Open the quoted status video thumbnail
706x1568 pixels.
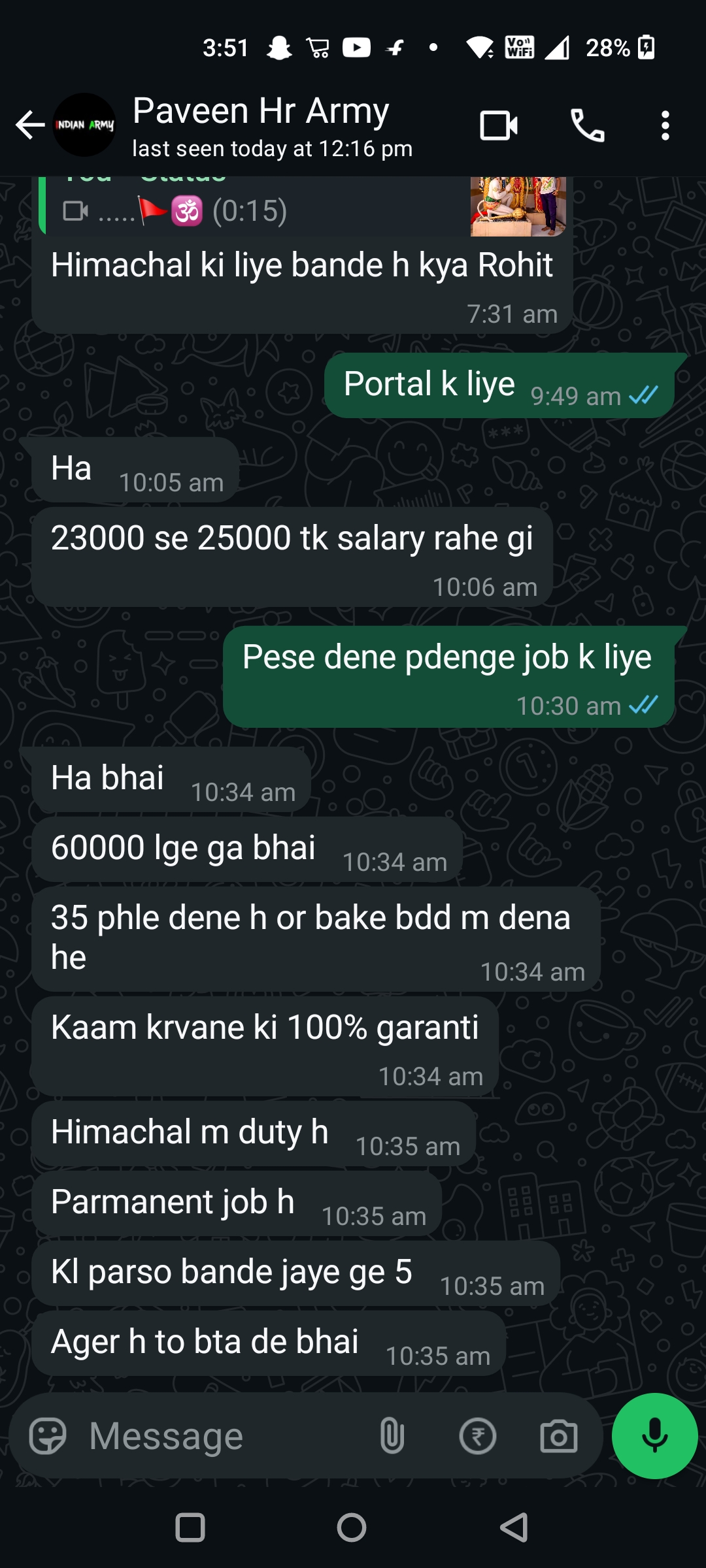coord(518,206)
